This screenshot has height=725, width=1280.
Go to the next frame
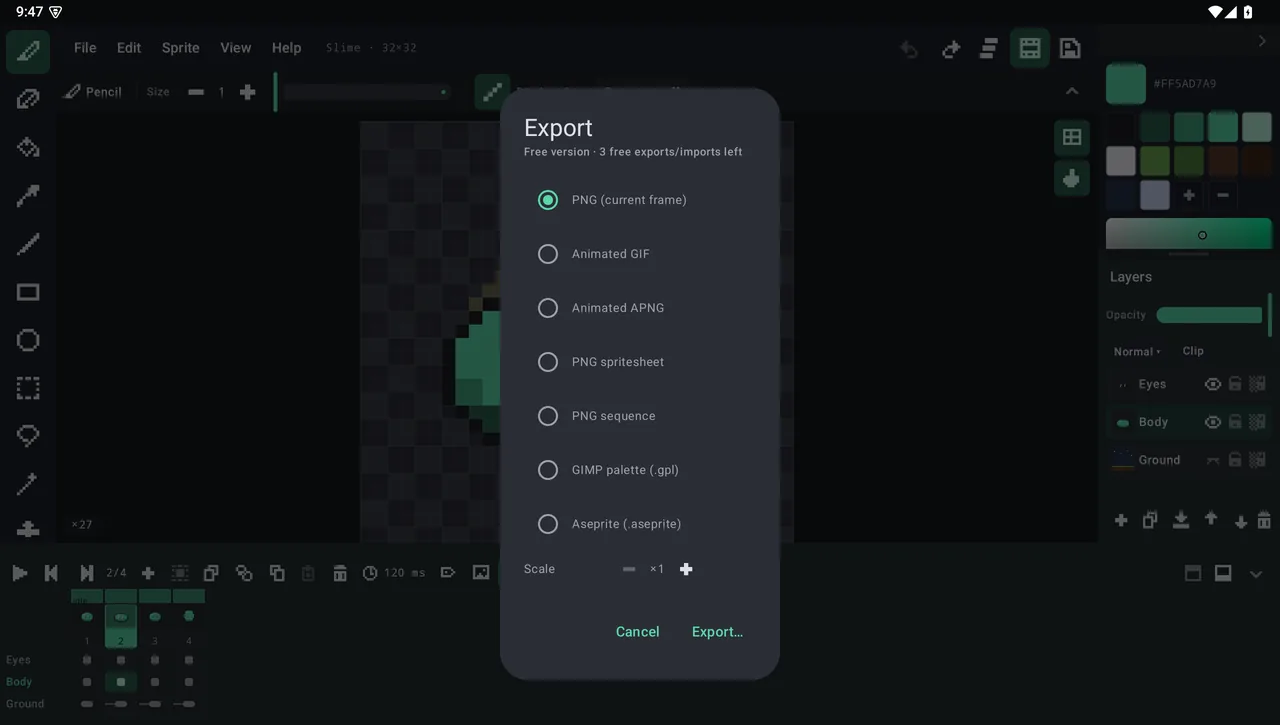87,573
